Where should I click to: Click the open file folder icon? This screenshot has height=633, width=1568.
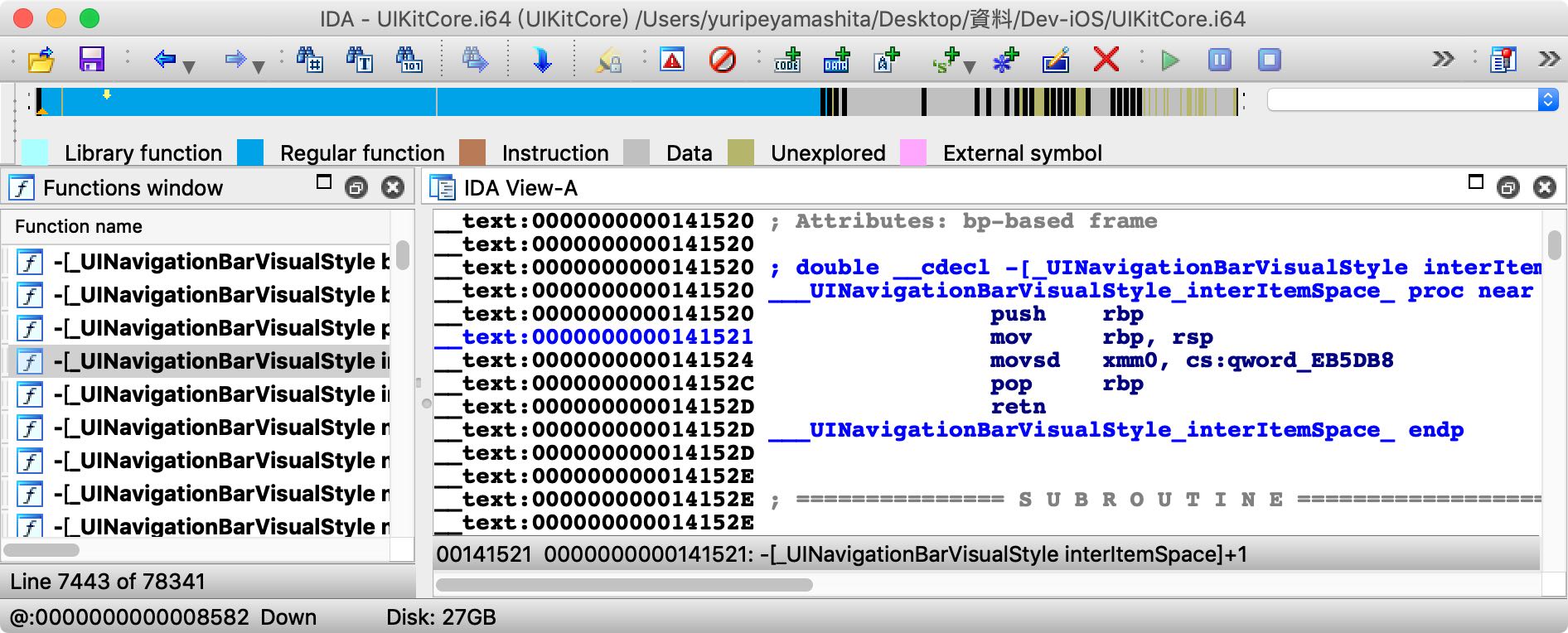[41, 60]
